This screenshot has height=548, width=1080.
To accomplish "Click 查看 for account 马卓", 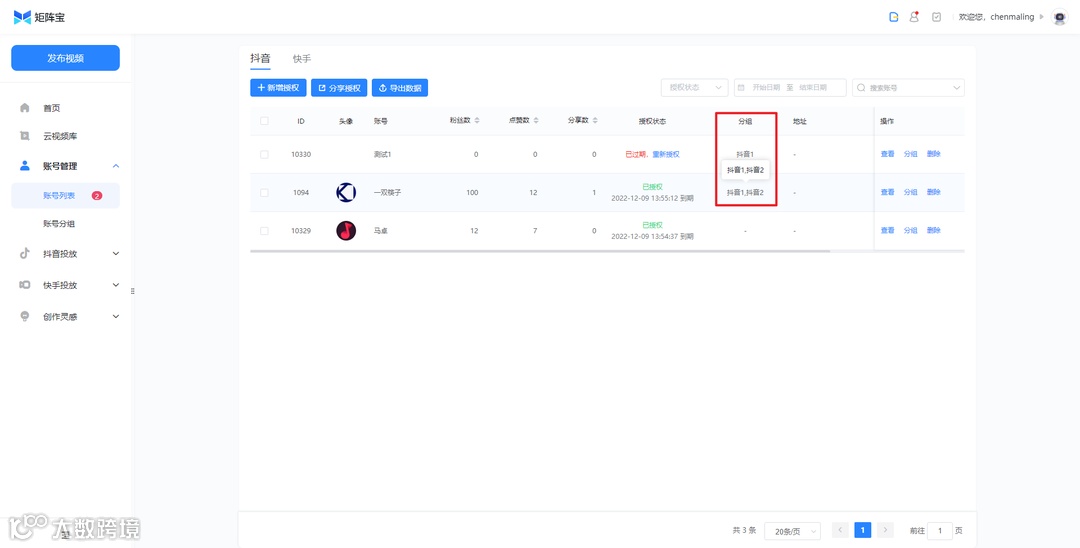I will pos(887,231).
